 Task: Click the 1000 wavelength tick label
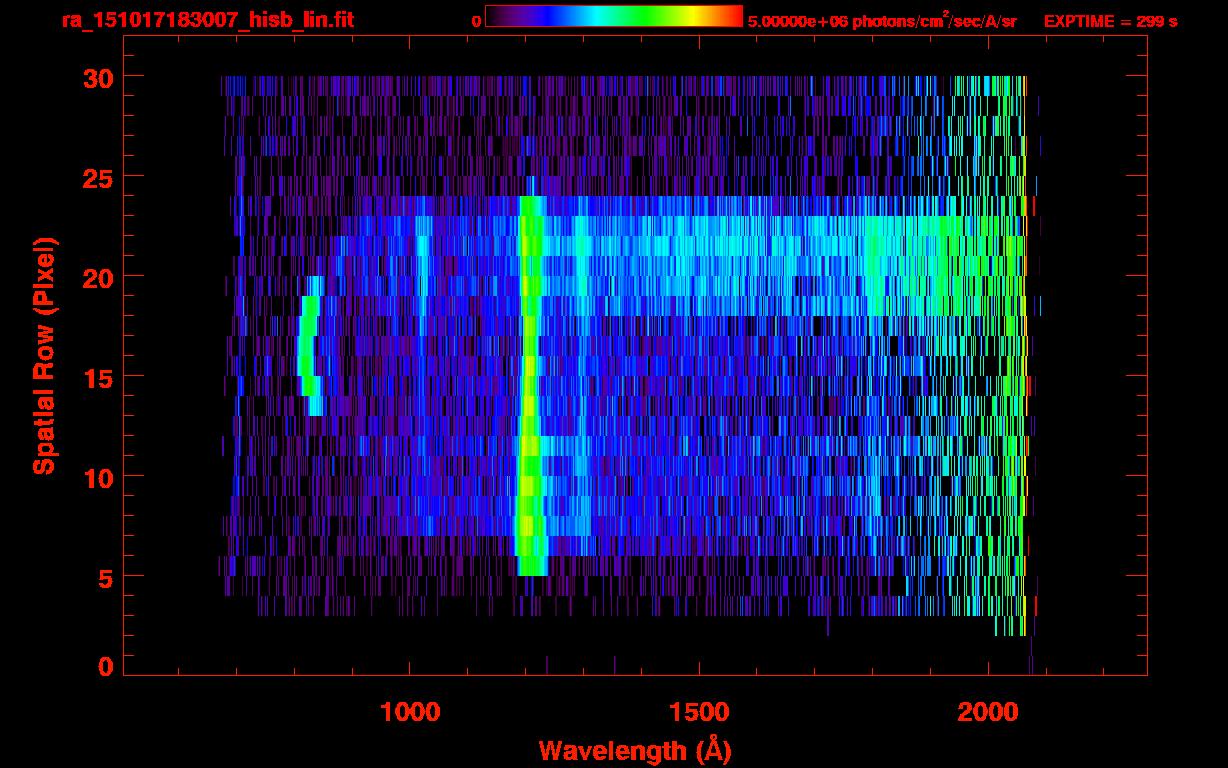[x=410, y=712]
